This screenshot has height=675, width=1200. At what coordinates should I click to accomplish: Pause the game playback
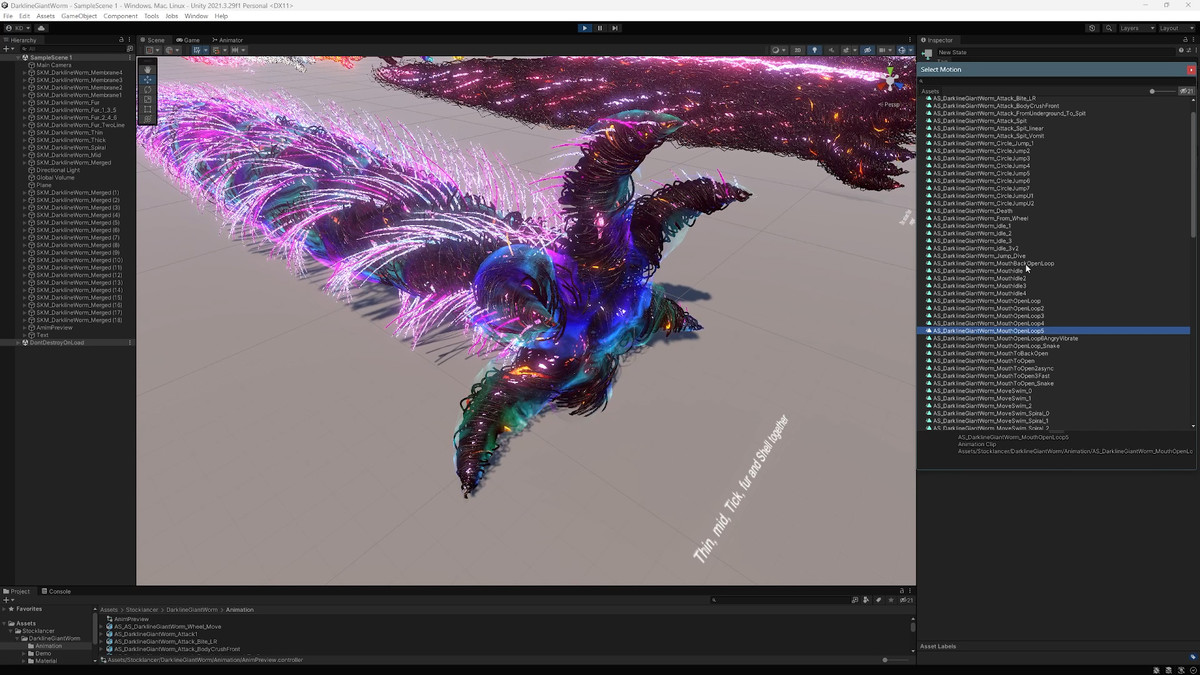[x=600, y=28]
